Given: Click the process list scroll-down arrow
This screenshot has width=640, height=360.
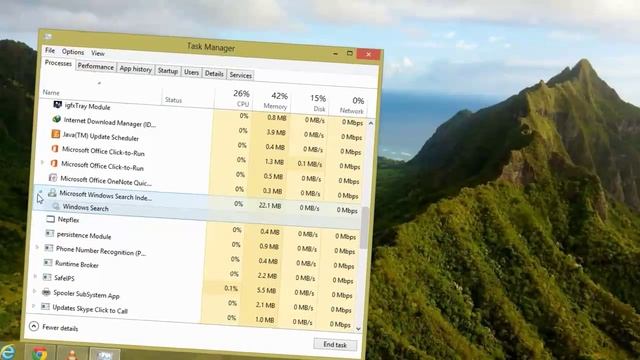Looking at the screenshot, I should pyautogui.click(x=358, y=329).
